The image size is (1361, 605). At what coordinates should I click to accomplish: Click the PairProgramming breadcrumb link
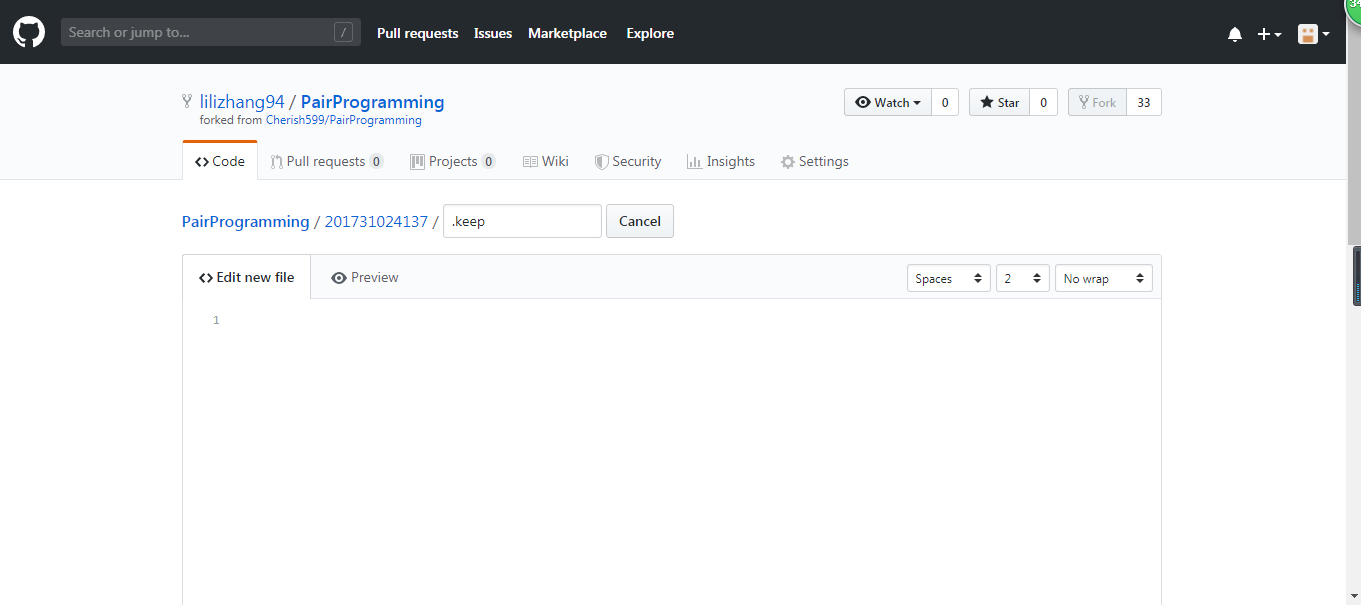[245, 221]
